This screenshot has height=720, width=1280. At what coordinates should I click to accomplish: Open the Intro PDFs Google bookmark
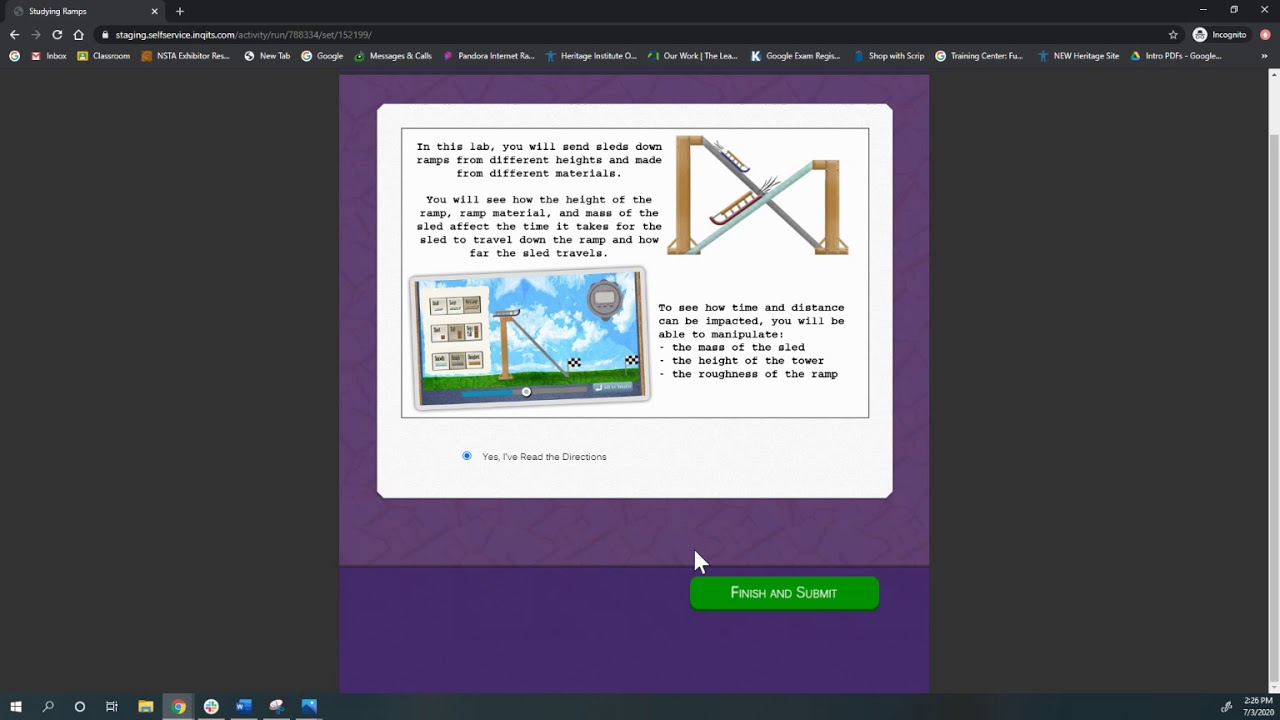1176,56
